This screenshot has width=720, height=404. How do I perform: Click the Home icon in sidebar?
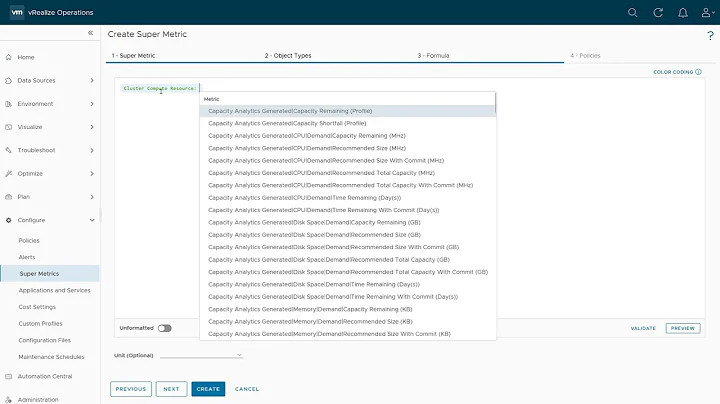pos(8,57)
